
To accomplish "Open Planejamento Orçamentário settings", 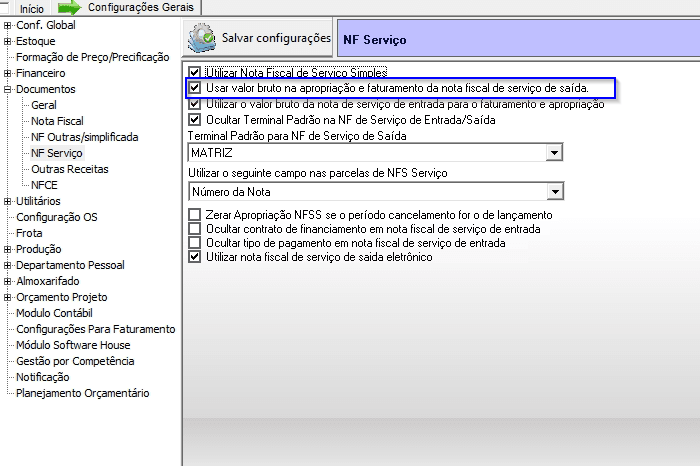I will tap(83, 393).
